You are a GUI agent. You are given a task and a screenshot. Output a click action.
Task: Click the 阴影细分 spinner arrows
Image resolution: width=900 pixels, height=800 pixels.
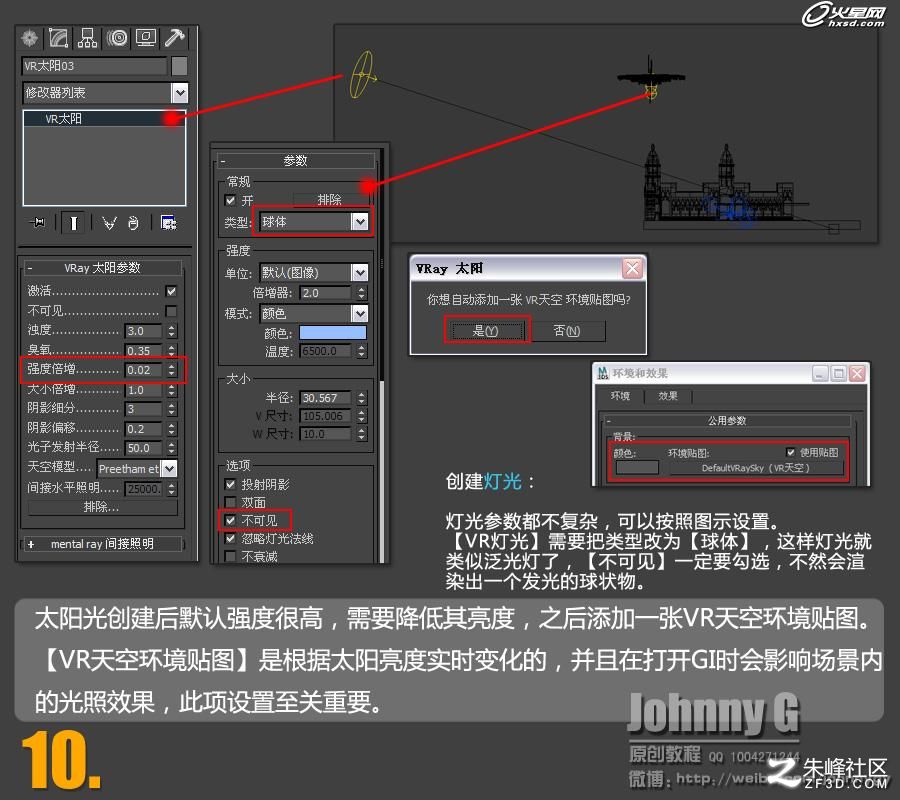pyautogui.click(x=172, y=409)
